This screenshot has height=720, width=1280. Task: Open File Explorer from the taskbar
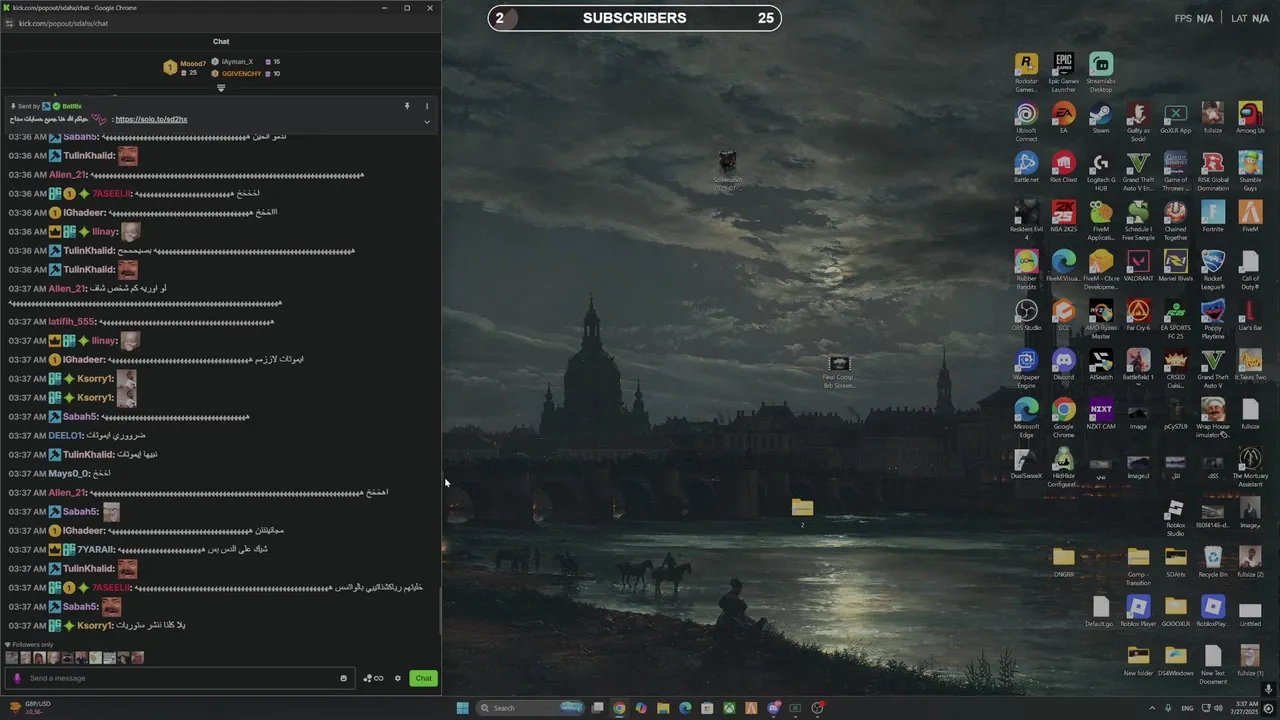point(663,708)
